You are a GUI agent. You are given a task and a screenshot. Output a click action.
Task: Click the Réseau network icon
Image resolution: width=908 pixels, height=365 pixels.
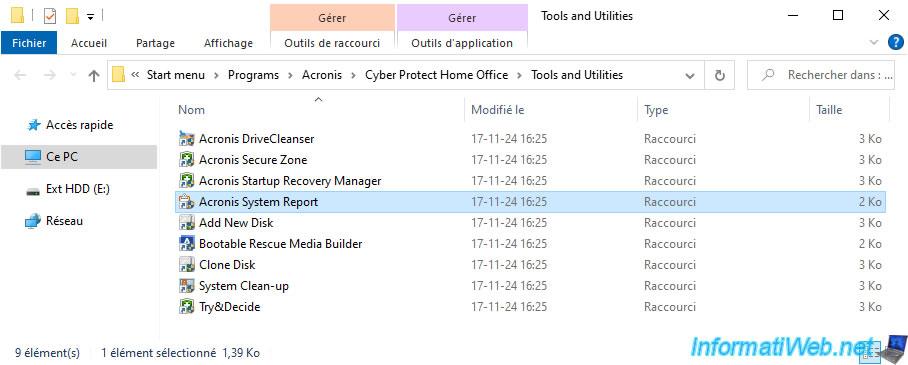click(x=33, y=221)
